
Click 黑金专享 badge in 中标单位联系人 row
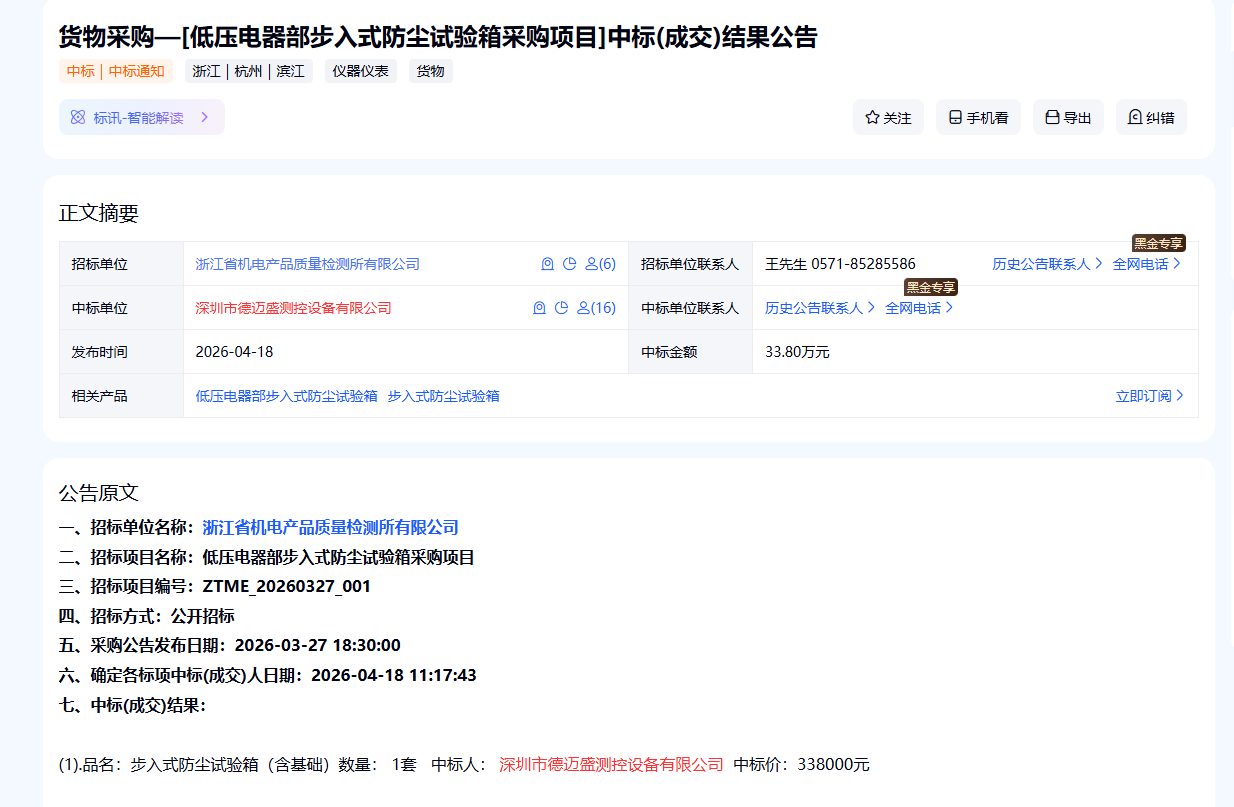point(931,287)
